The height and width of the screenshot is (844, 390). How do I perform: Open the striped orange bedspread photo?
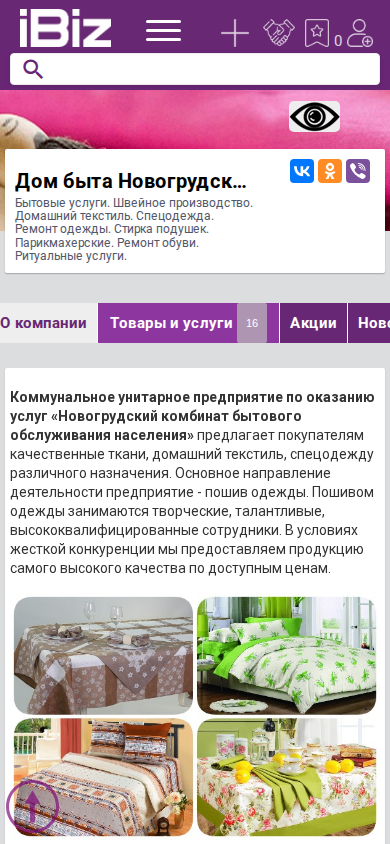pyautogui.click(x=103, y=777)
